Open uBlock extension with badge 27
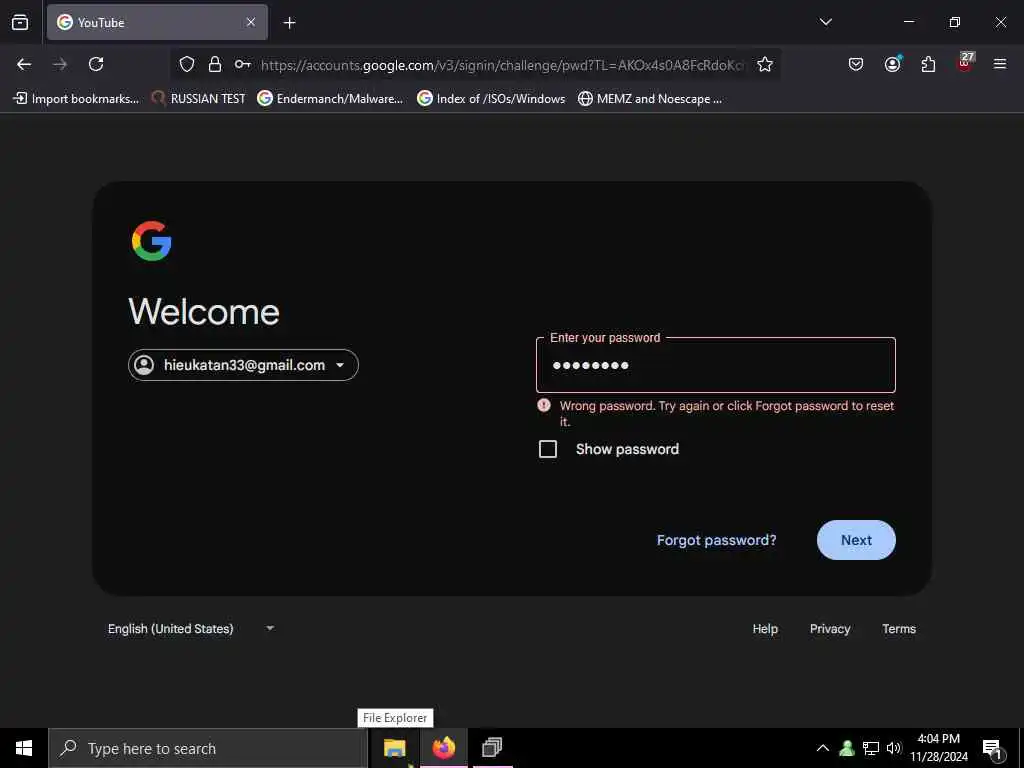This screenshot has height=768, width=1024. (965, 63)
